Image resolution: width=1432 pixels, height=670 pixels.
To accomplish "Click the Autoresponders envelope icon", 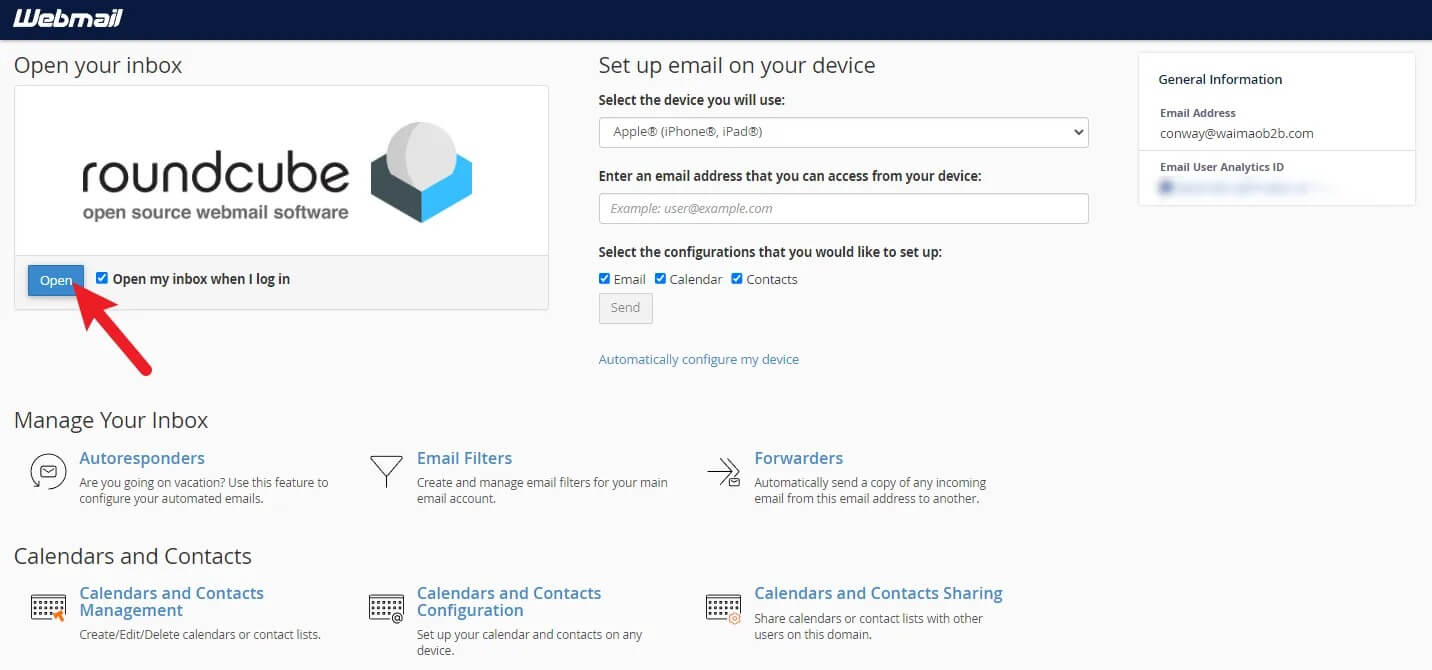I will [x=48, y=471].
